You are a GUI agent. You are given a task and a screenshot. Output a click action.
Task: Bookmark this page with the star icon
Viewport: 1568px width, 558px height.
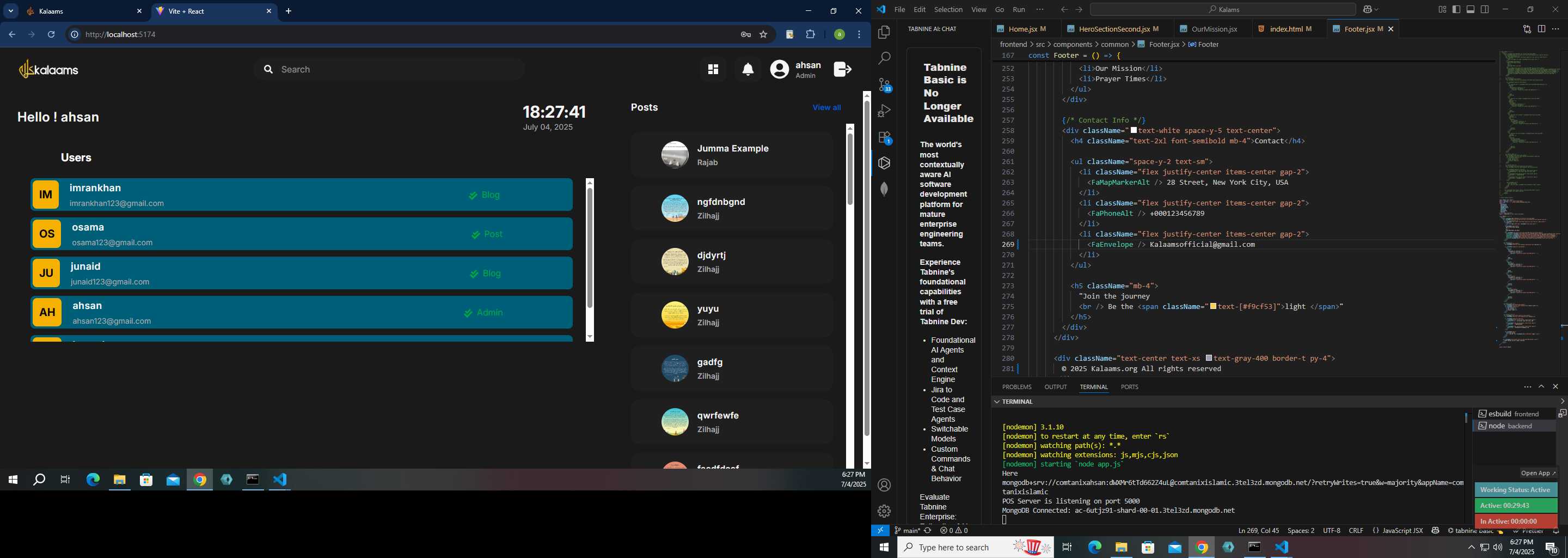tap(763, 35)
